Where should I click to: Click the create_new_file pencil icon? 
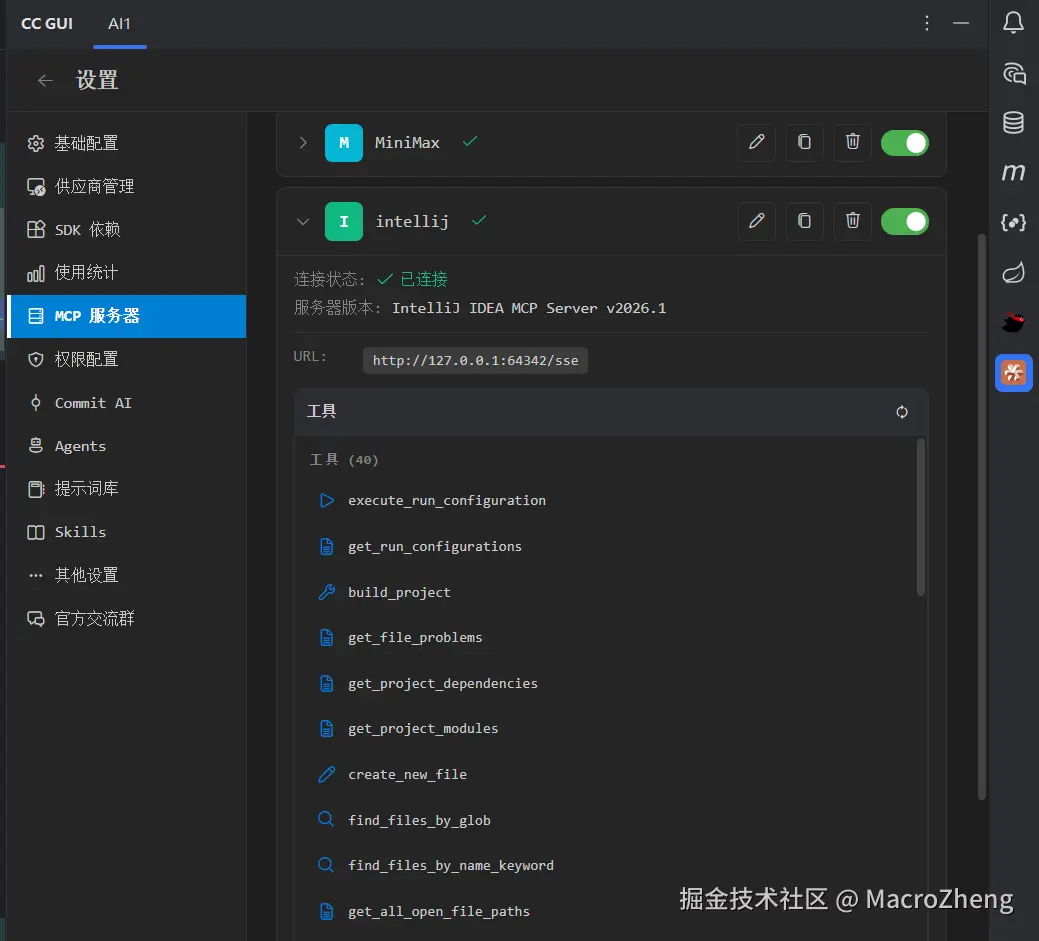point(326,774)
